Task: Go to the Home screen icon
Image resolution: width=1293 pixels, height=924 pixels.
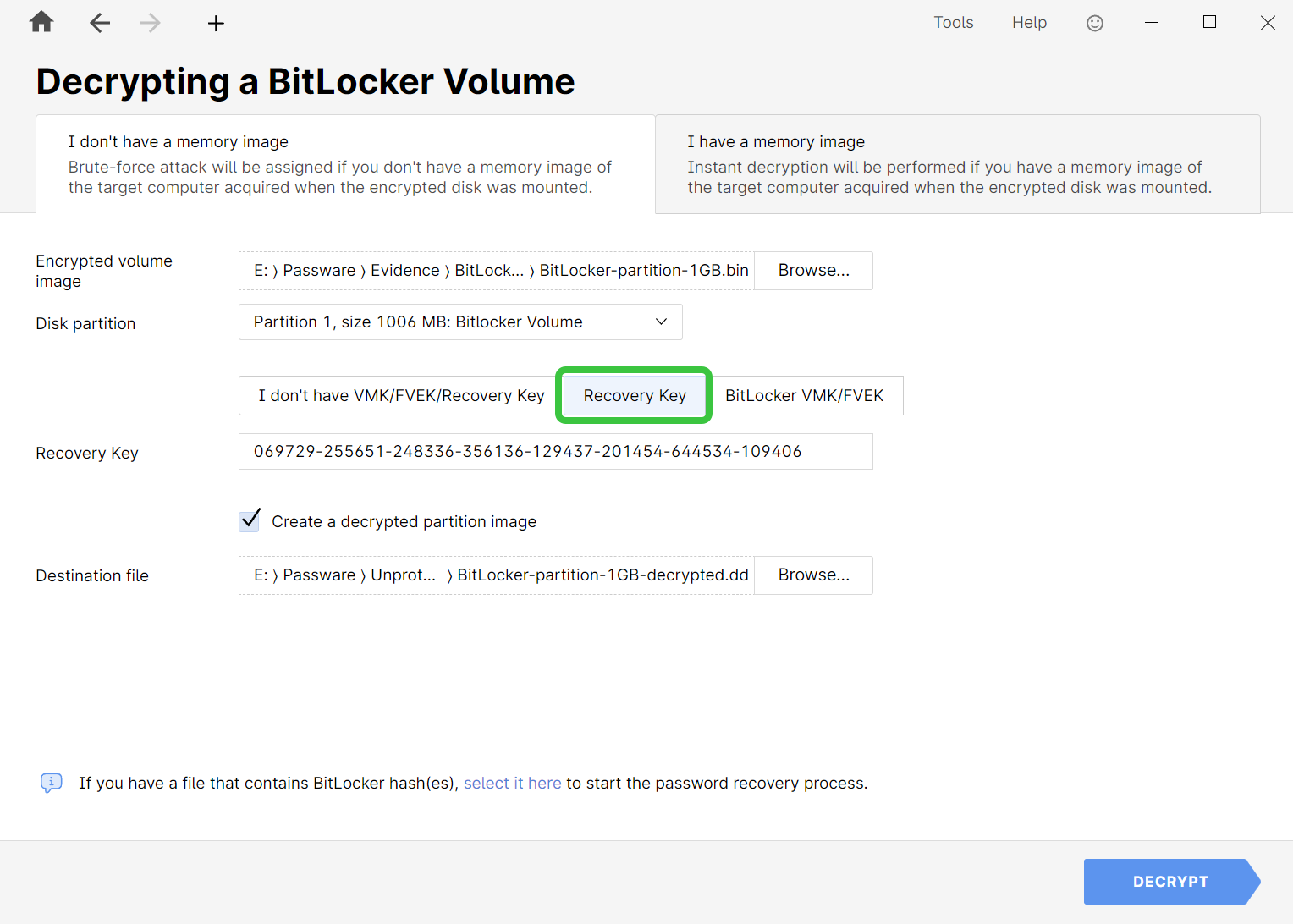Action: click(41, 22)
